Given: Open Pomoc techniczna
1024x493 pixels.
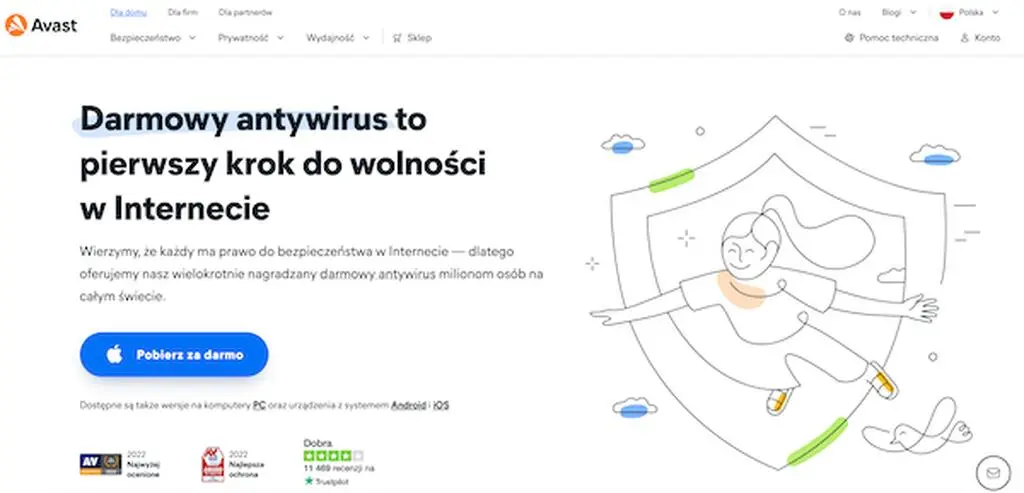Looking at the screenshot, I should (891, 38).
